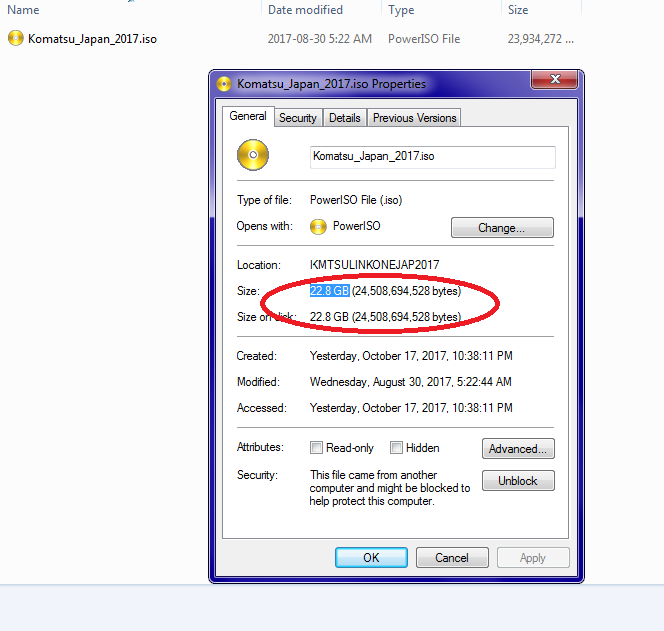This screenshot has height=631, width=664.
Task: Tick the Hidden attribute checkbox
Action: point(396,448)
